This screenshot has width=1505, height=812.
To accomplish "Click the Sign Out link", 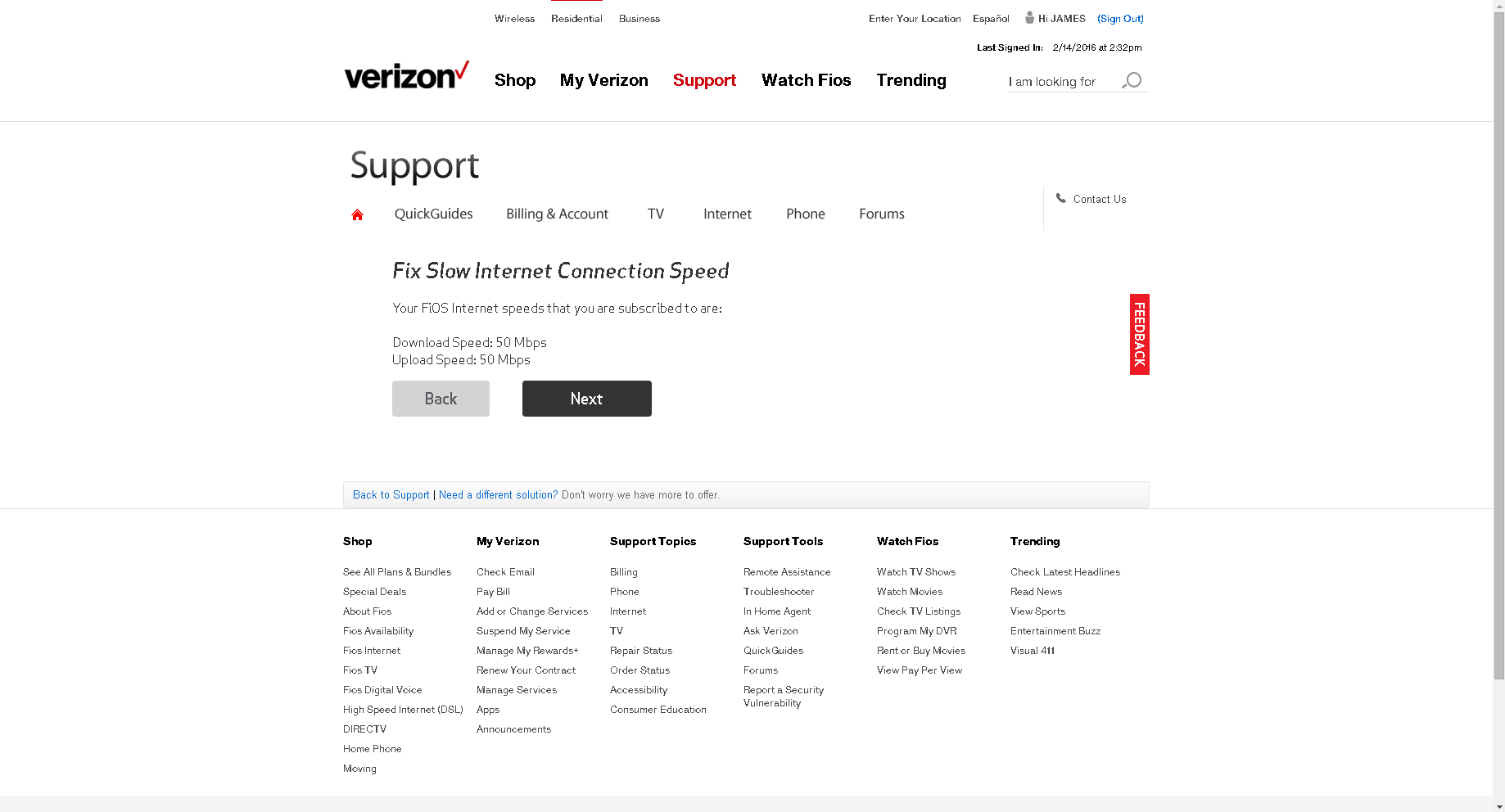I will [x=1121, y=18].
